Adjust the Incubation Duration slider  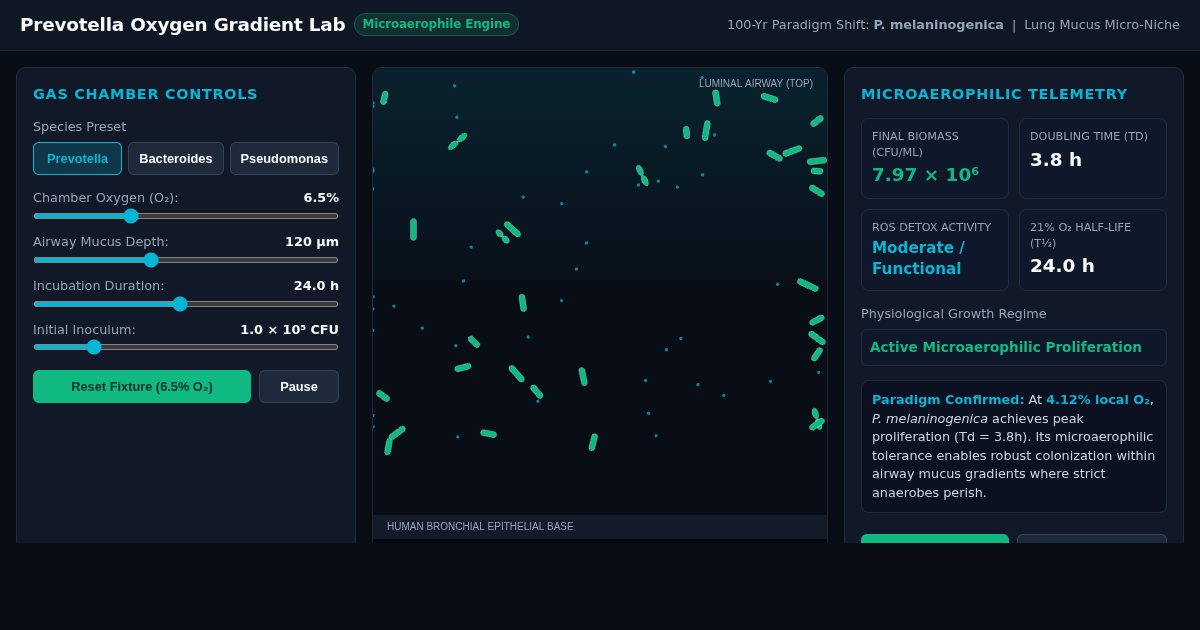186,304
